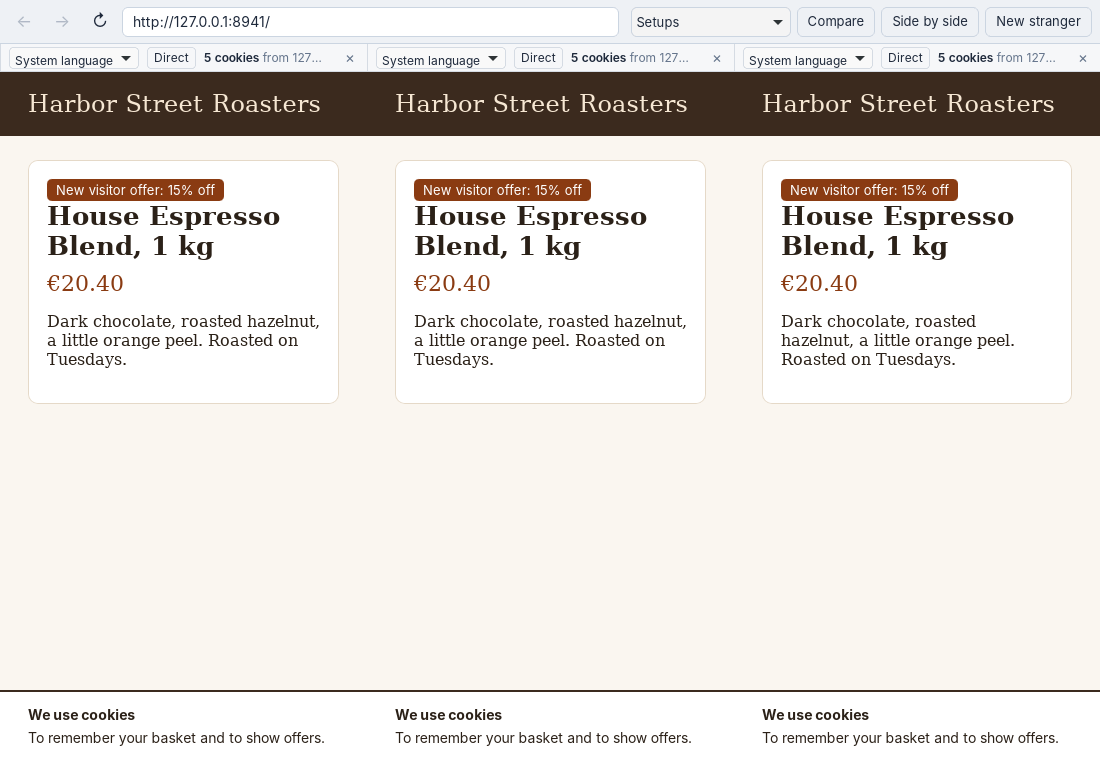Click 'New visitor offer: 15% off' badge, middle pane
The image size is (1100, 760).
pos(502,190)
